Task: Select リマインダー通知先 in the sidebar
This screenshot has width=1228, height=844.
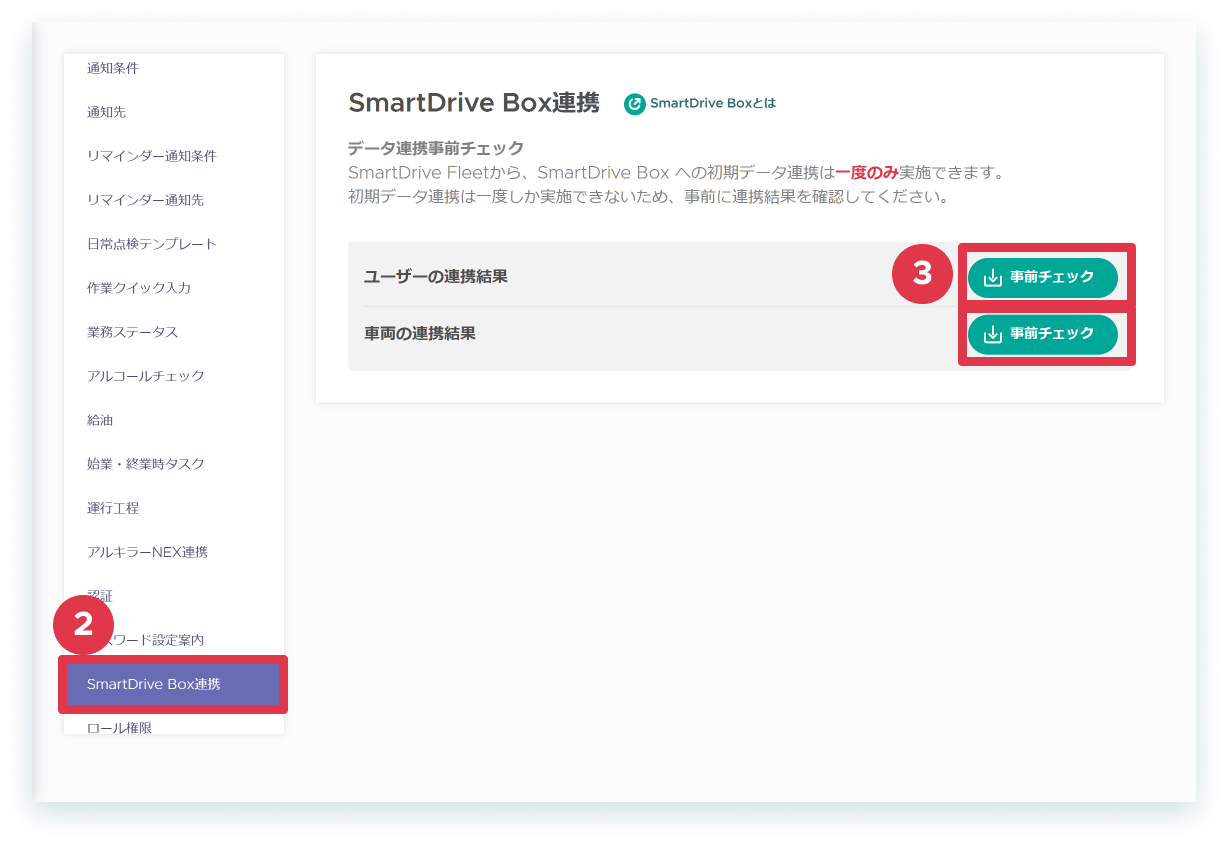Action: click(145, 200)
